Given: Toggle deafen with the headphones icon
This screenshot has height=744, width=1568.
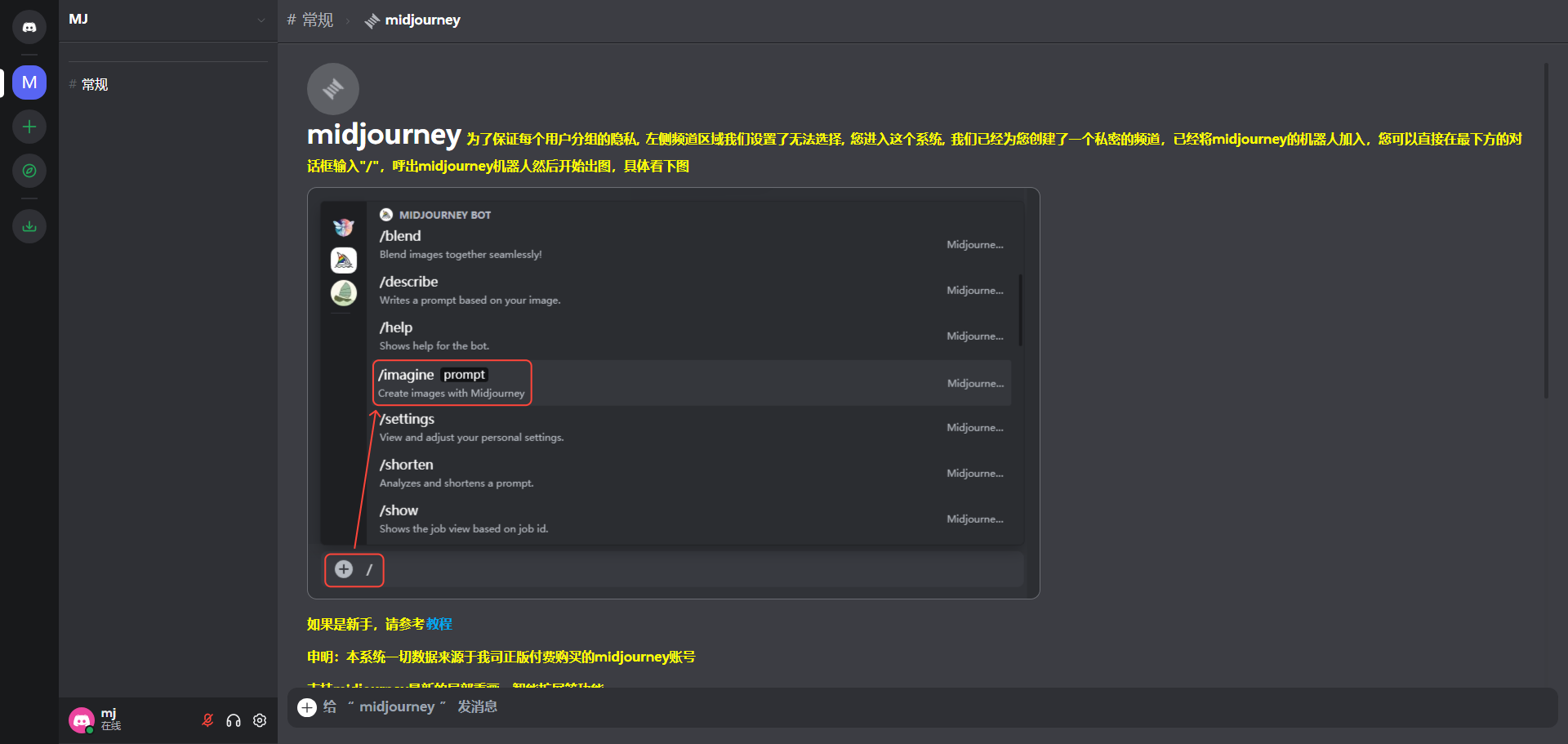Looking at the screenshot, I should (x=233, y=720).
